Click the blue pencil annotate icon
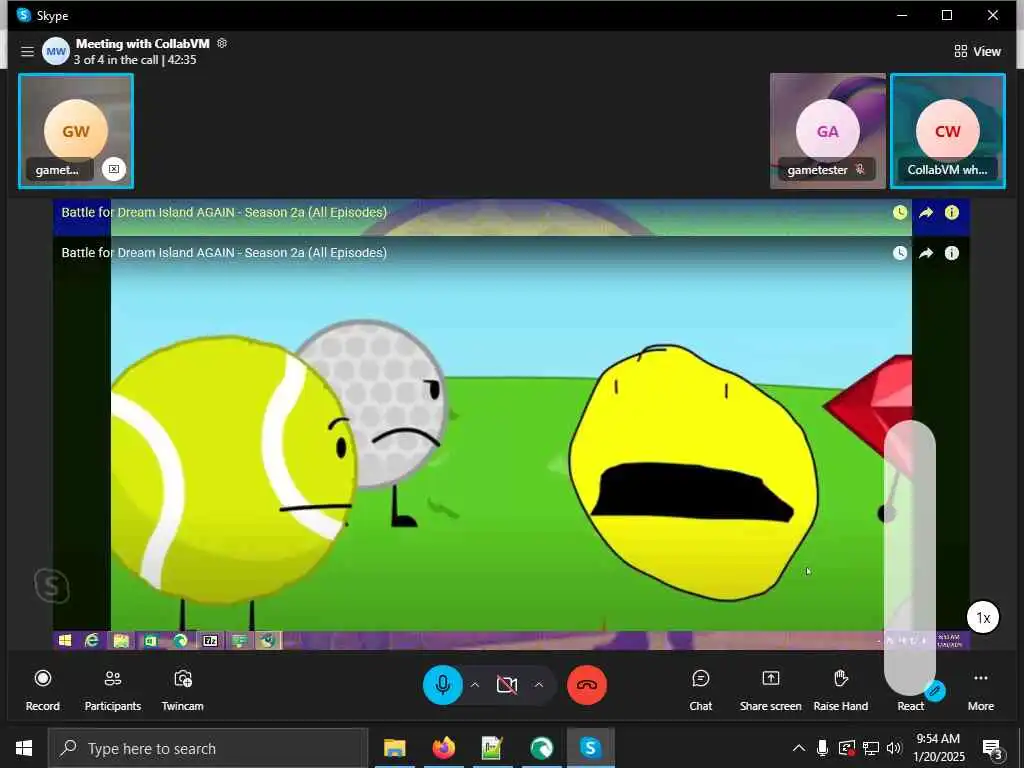Screen dimensions: 1024x768 [x=935, y=690]
